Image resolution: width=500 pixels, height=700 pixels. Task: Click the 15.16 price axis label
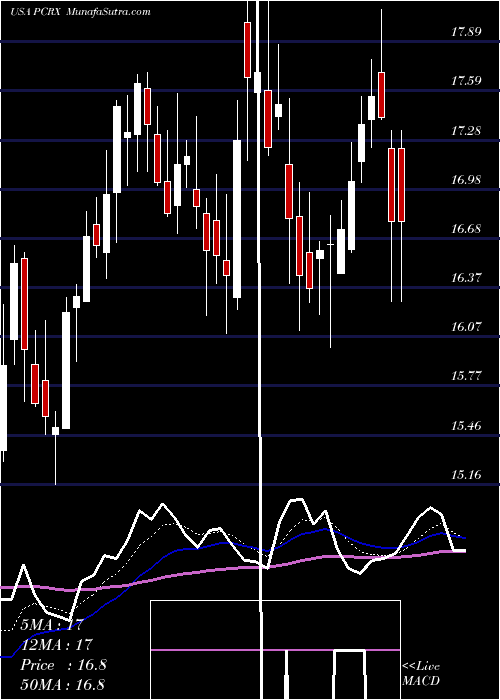click(x=466, y=475)
